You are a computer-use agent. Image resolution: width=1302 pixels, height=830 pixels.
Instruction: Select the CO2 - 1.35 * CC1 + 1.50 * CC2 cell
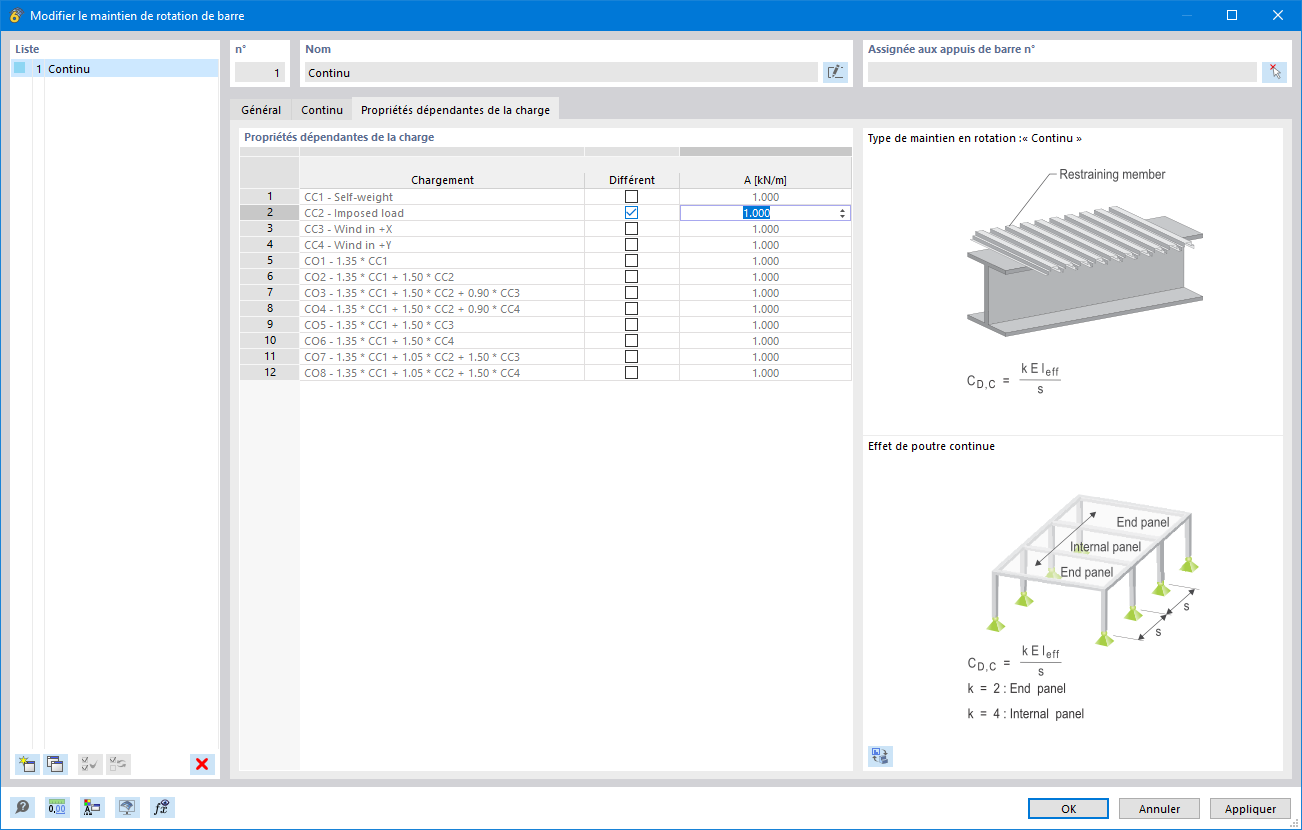(442, 277)
